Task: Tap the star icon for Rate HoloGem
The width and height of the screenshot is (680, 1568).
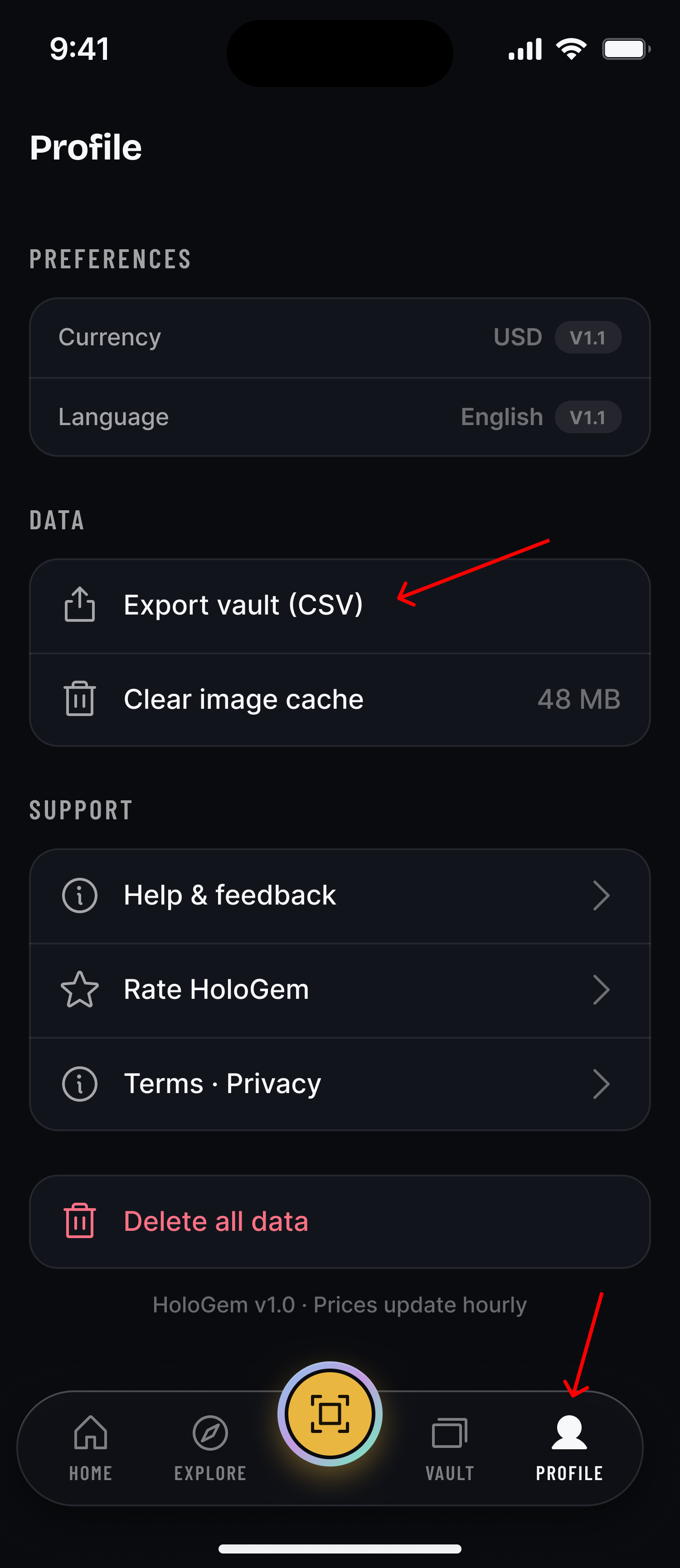Action: tap(80, 990)
